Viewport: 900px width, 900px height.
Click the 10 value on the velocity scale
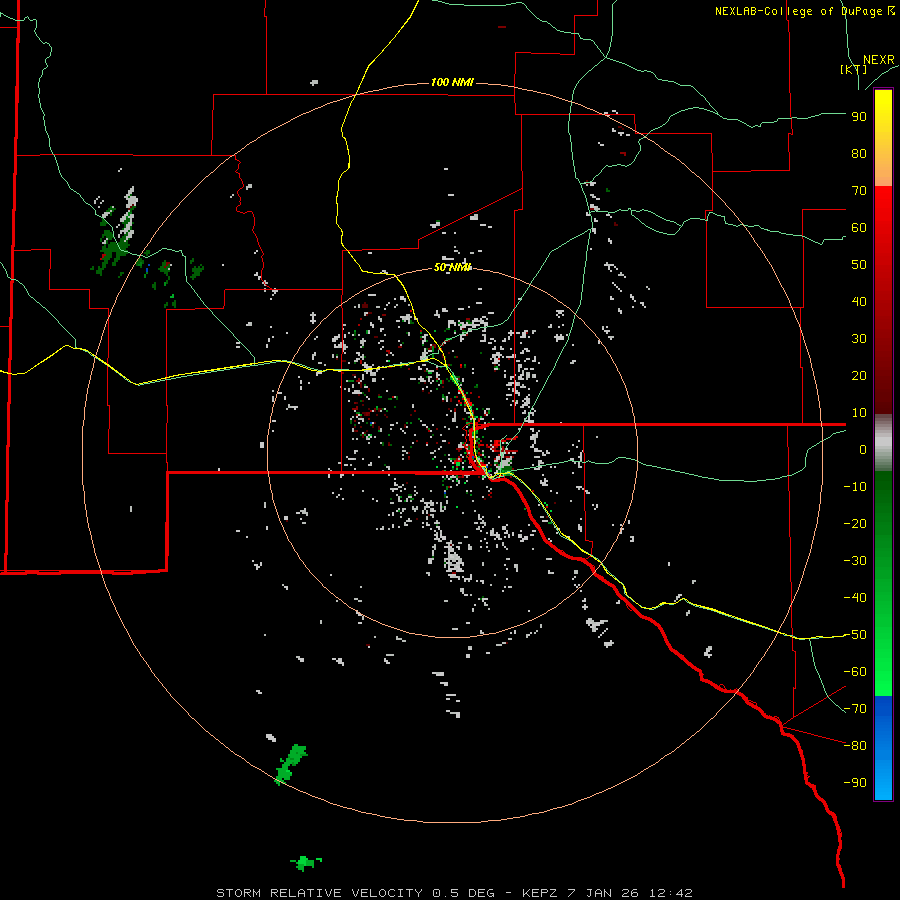pos(859,413)
